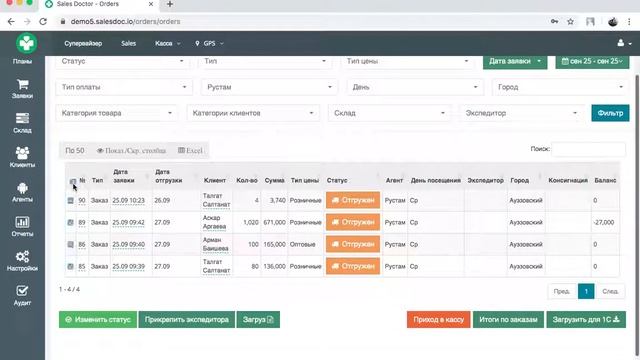Expand the Тип оплаты dropdown
Viewport: 640px width, 360px height.
[x=124, y=87]
